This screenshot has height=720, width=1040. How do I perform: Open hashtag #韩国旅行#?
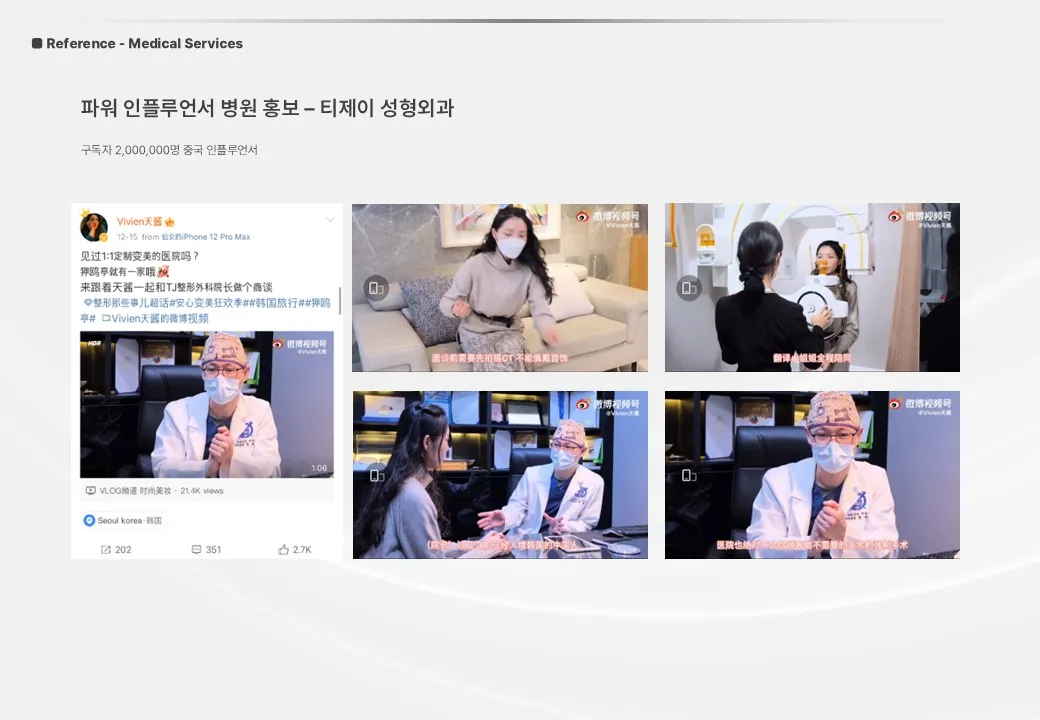(x=275, y=303)
